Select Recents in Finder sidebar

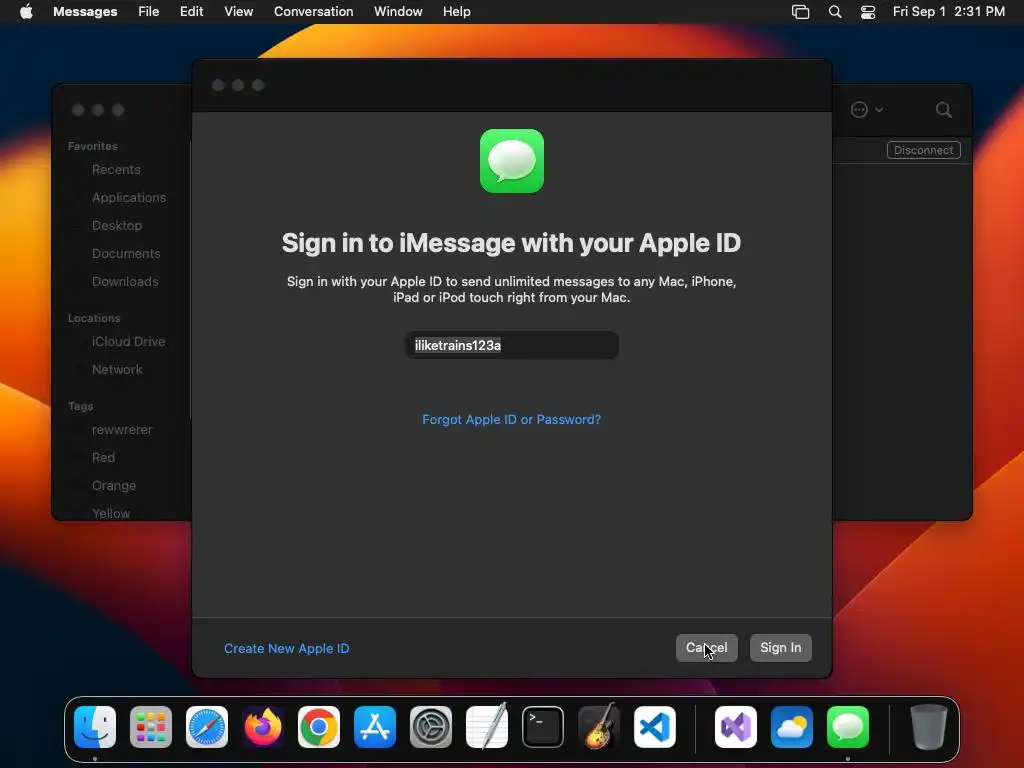point(116,169)
